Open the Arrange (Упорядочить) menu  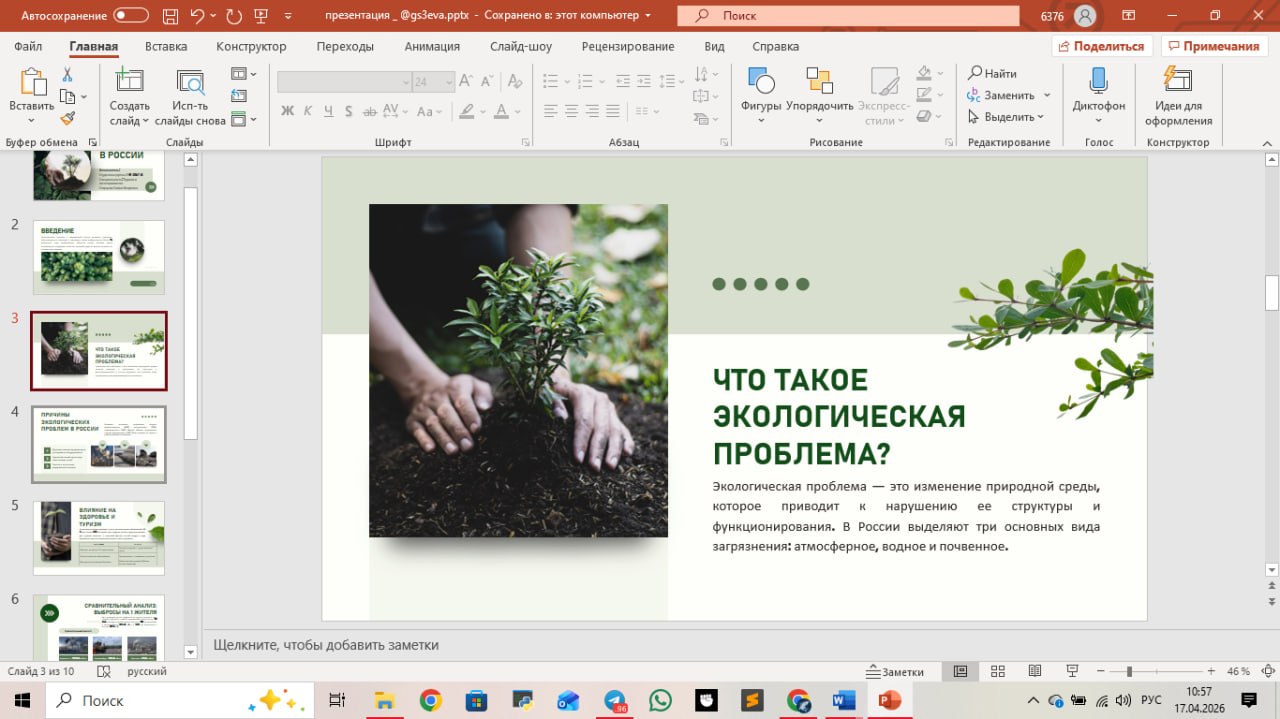click(819, 83)
